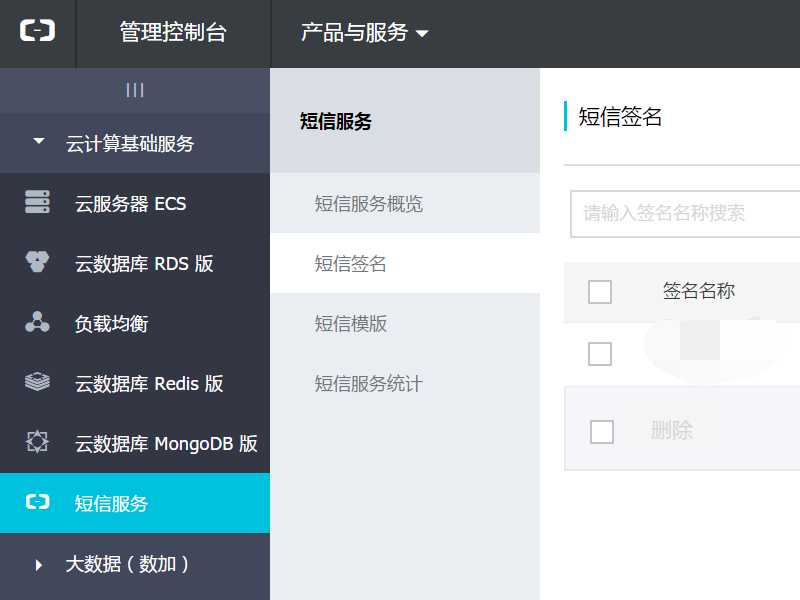Open the 云数据库 MongoDB 版 icon
Image resolution: width=800 pixels, height=600 pixels.
pyautogui.click(x=37, y=442)
